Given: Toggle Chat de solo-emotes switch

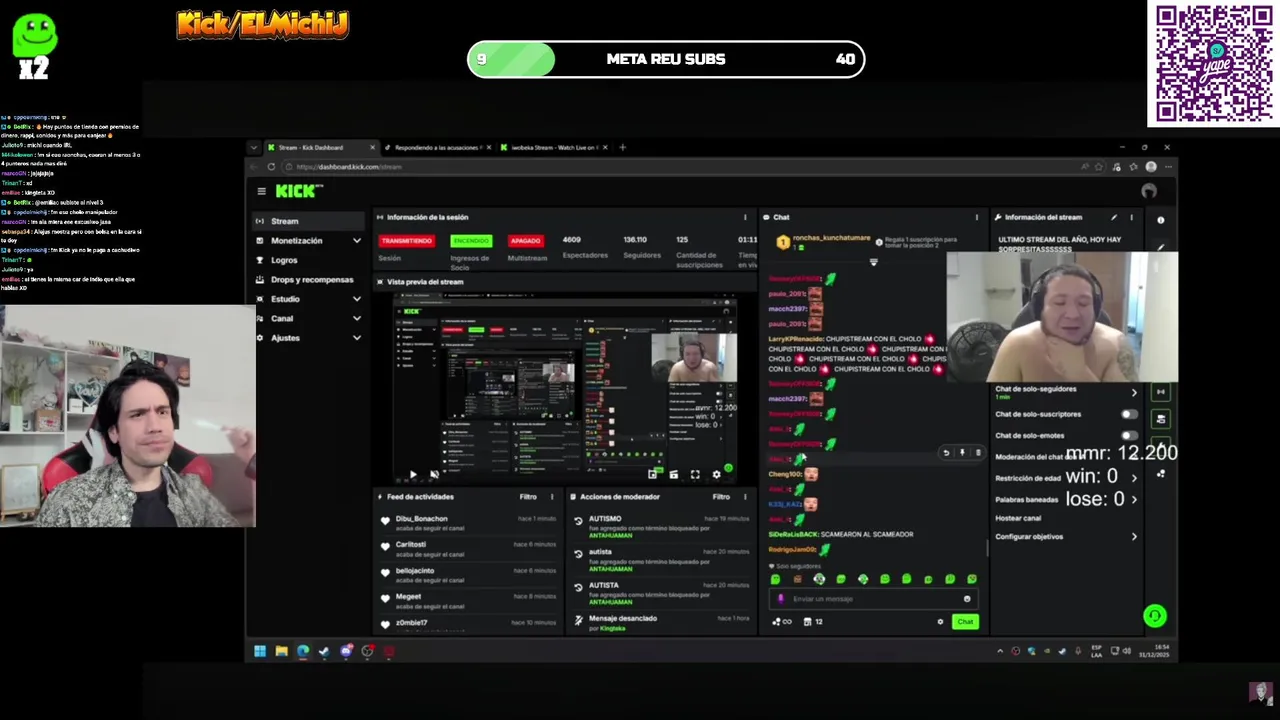Looking at the screenshot, I should click(x=1129, y=436).
